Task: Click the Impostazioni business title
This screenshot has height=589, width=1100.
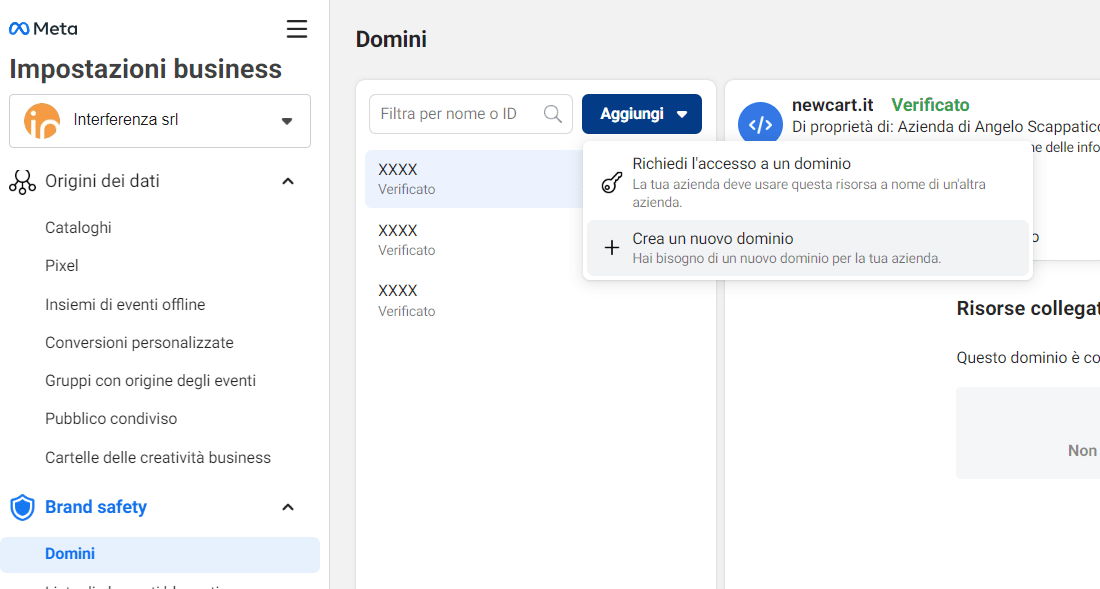Action: click(x=146, y=69)
